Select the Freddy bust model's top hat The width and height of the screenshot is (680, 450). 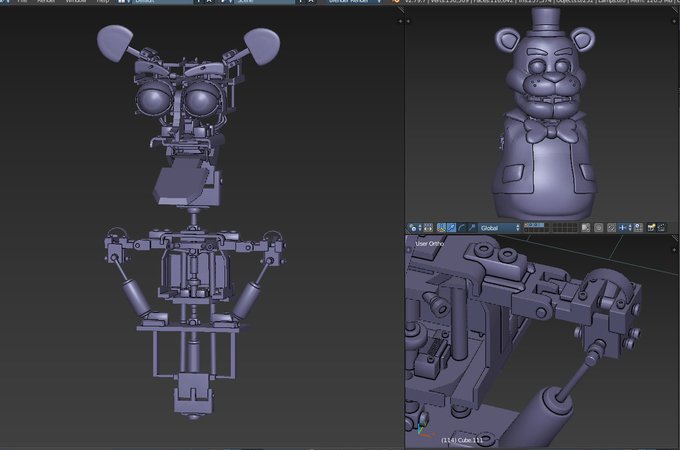(546, 20)
